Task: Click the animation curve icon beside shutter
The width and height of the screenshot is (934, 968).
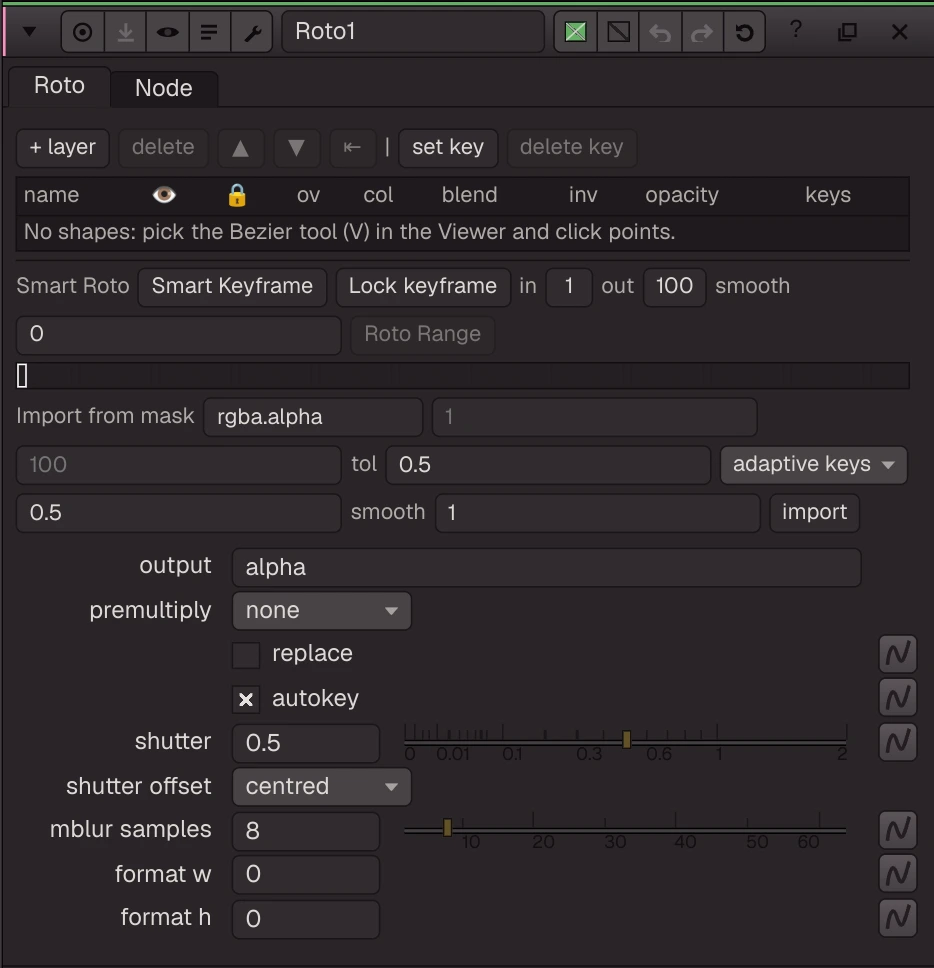Action: tap(898, 742)
